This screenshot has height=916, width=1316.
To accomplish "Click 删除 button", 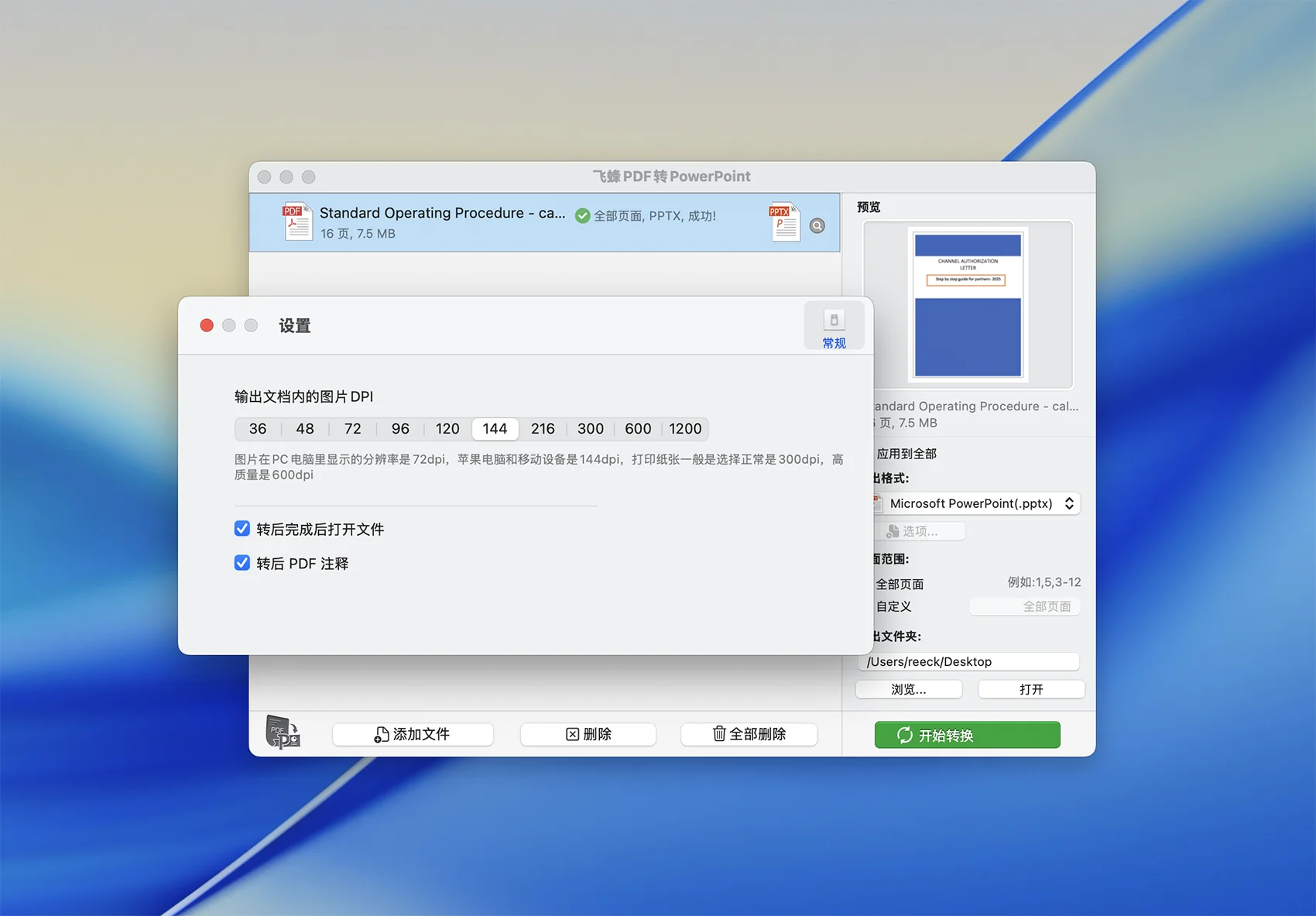I will 588,734.
